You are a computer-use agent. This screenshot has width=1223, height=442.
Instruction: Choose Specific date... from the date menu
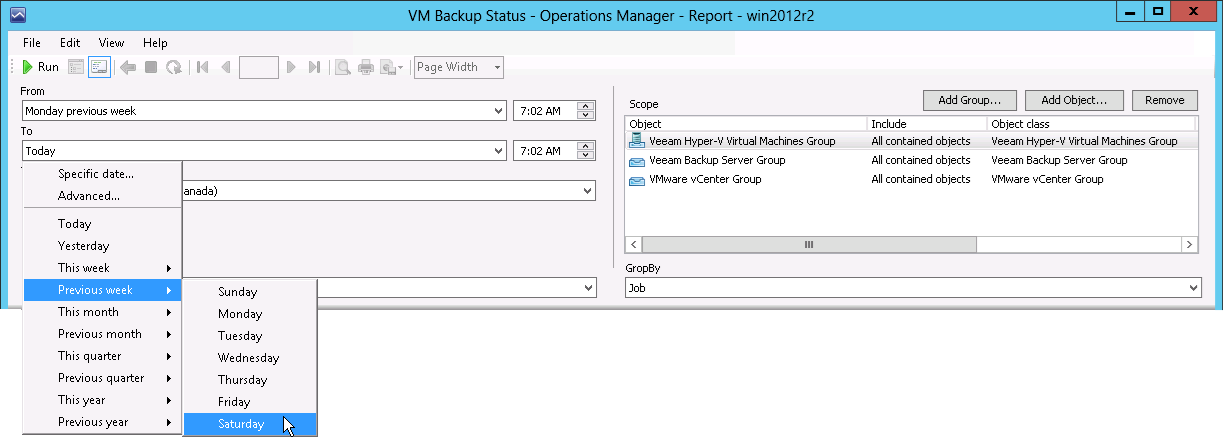(x=102, y=174)
